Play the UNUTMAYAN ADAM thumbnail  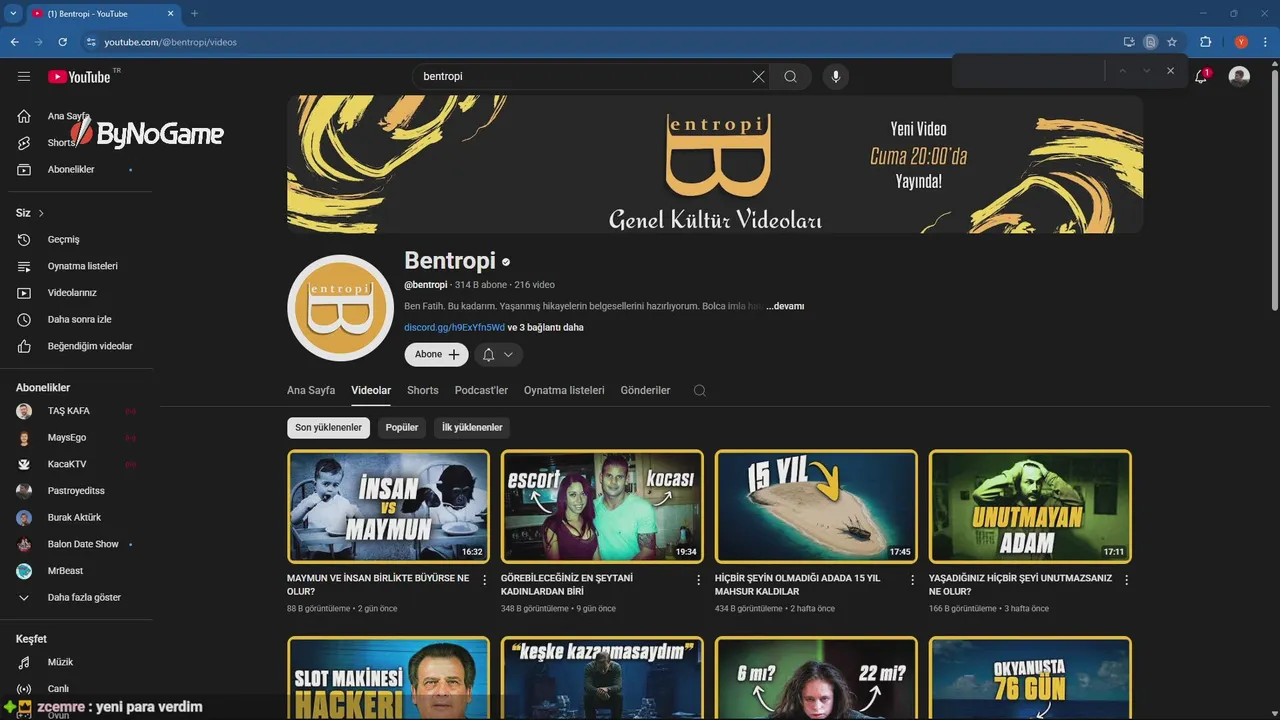pyautogui.click(x=1030, y=506)
